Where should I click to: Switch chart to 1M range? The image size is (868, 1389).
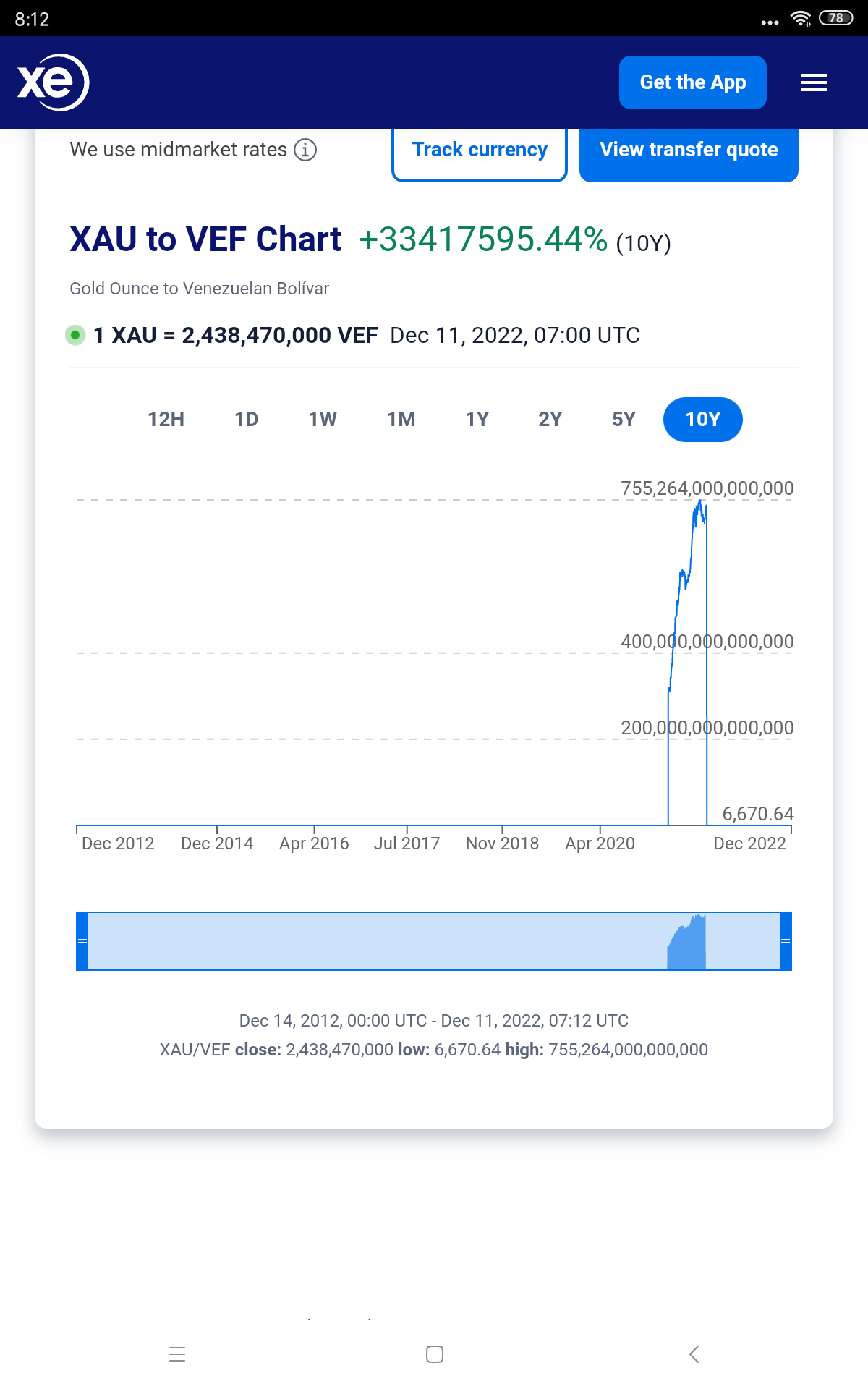tap(401, 420)
